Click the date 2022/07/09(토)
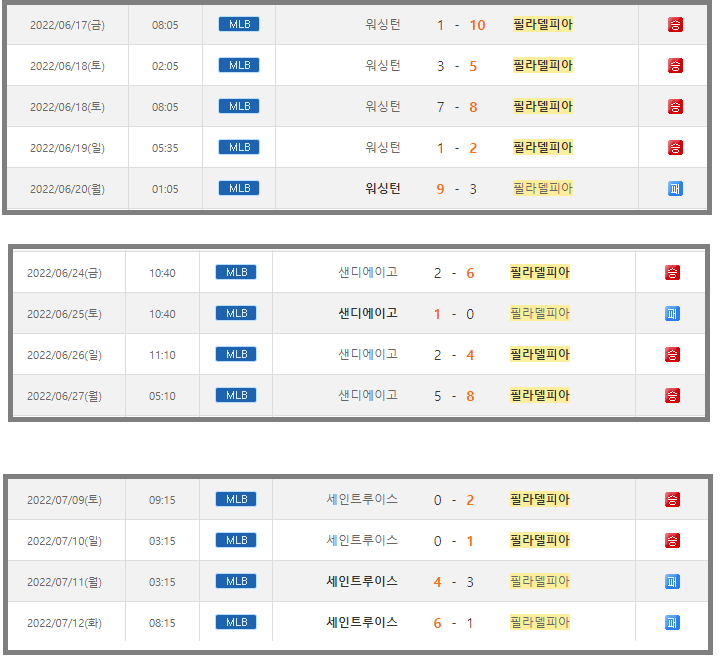Viewport: 723px width, 660px height. pos(67,499)
